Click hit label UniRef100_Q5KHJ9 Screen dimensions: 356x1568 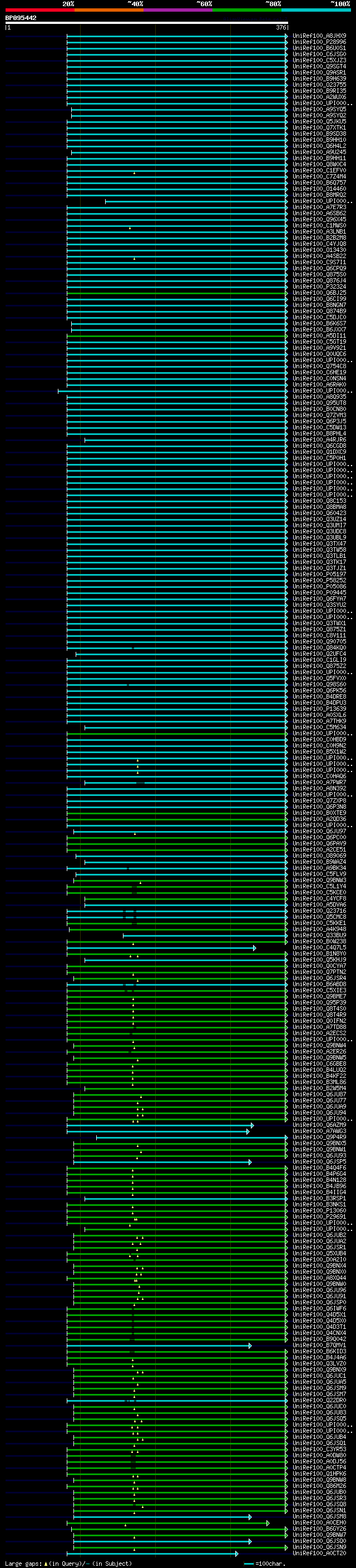[x=319, y=960]
